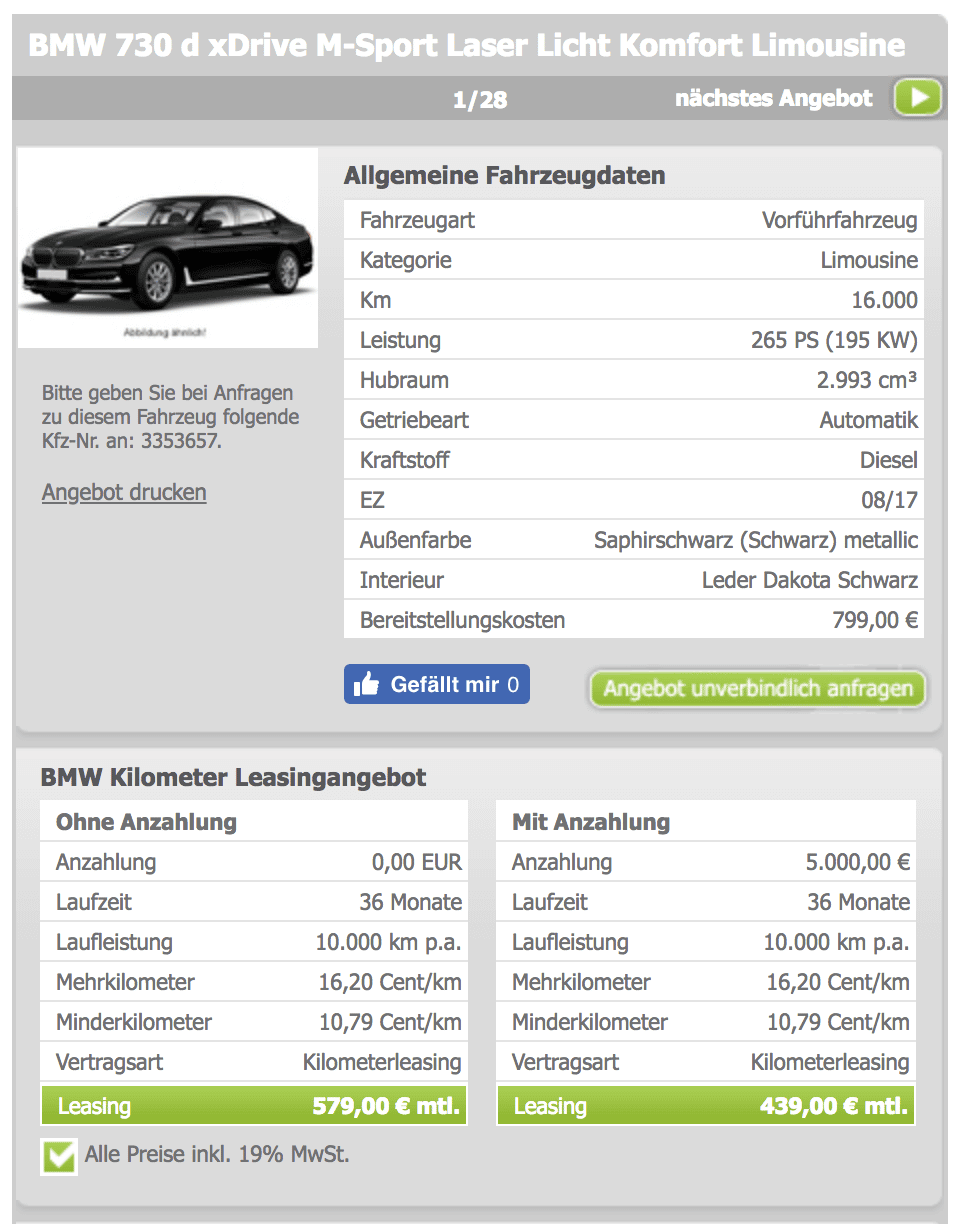Select the Vorführfahrzeug value
Image resolution: width=954 pixels, height=1224 pixels.
840,220
